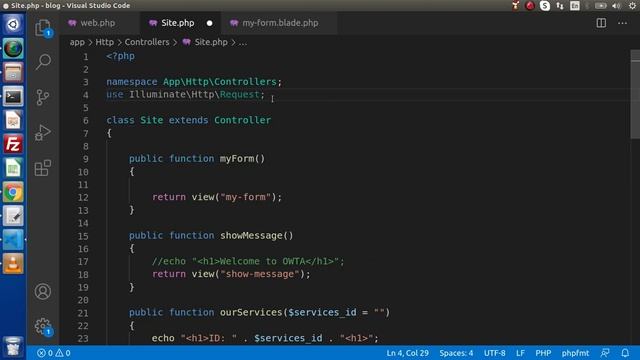Switch to my-form.blade.php tab

280,23
